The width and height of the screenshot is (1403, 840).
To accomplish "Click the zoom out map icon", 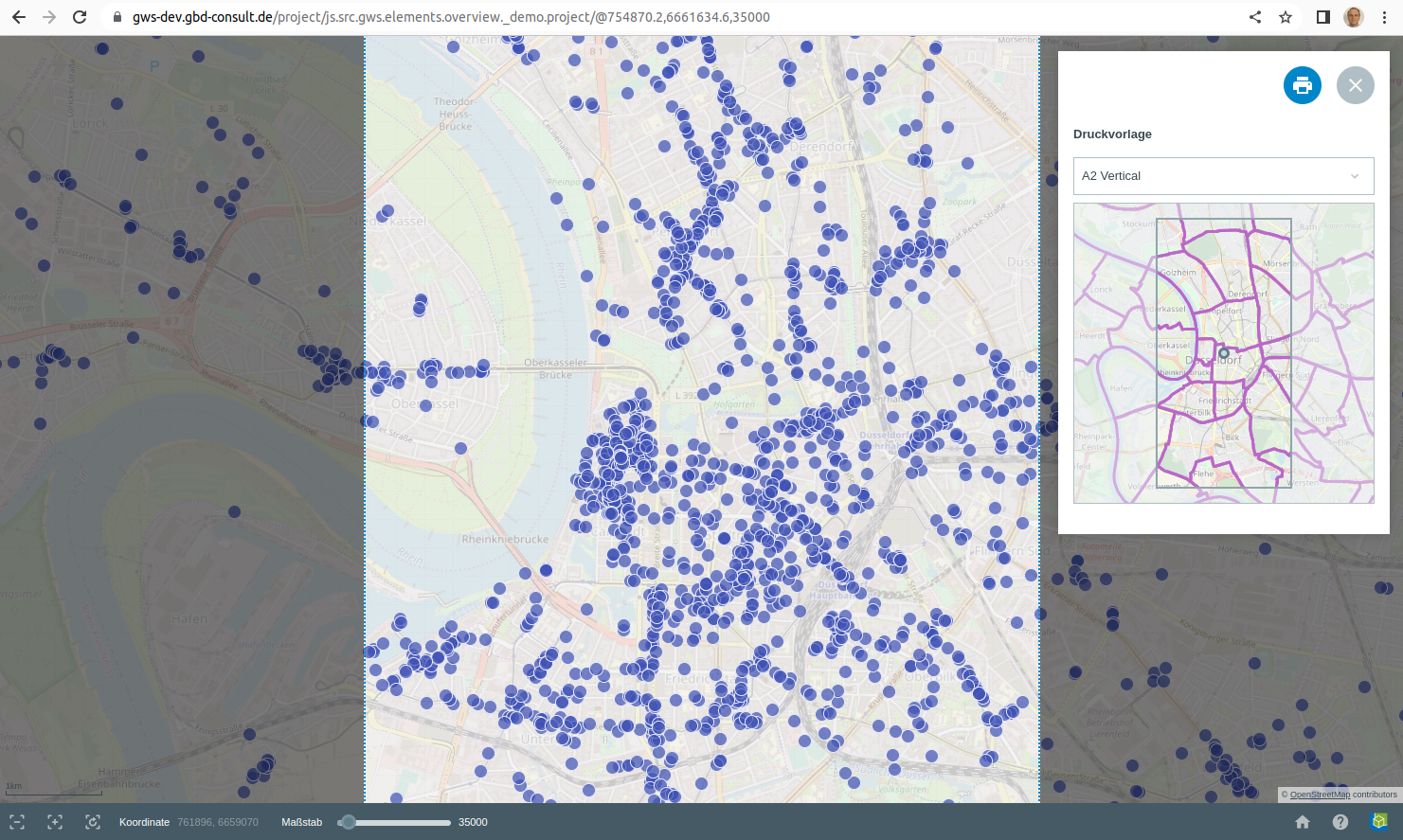I will (x=17, y=822).
